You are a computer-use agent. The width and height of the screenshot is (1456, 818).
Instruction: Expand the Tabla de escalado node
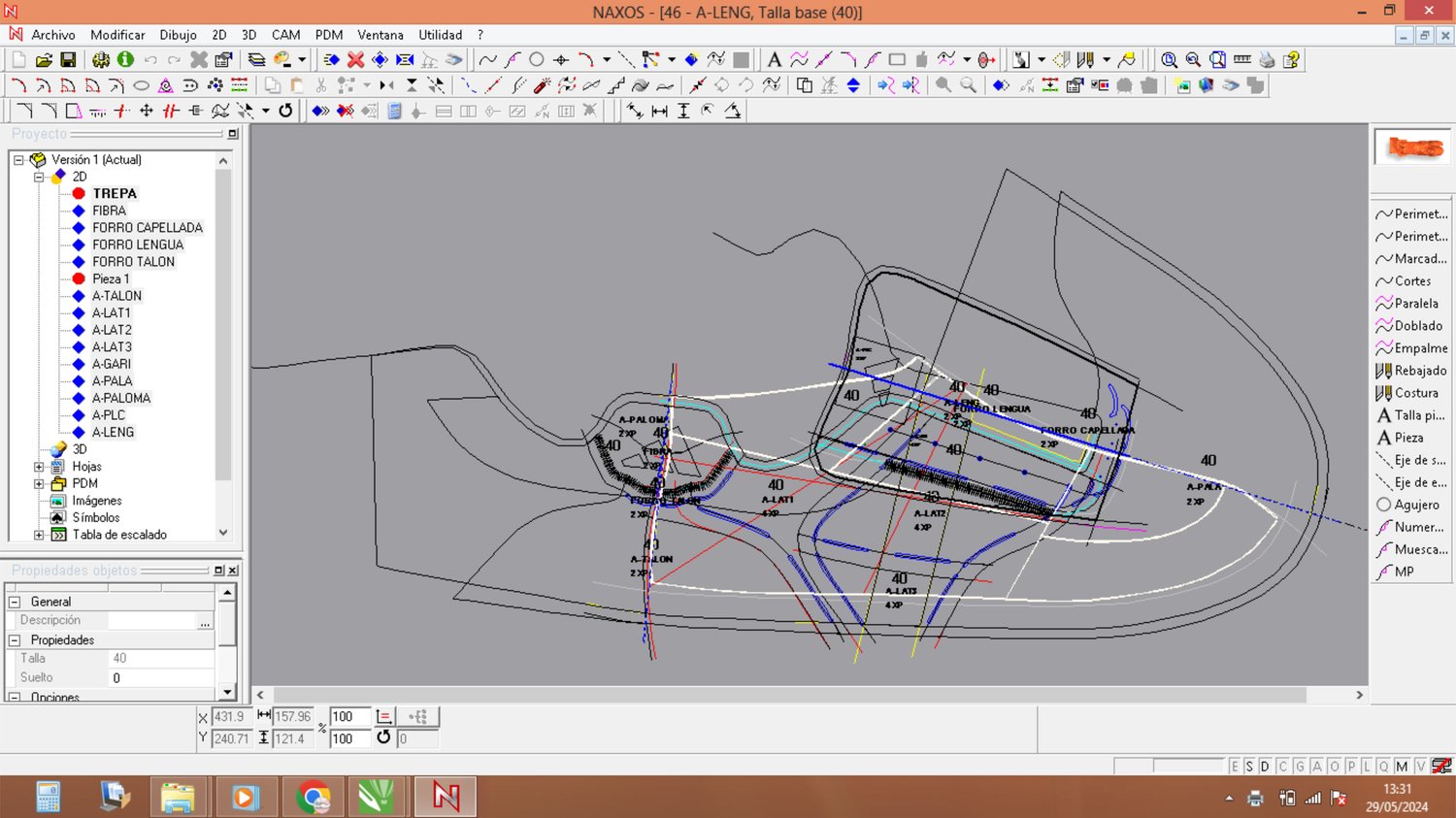(x=39, y=535)
